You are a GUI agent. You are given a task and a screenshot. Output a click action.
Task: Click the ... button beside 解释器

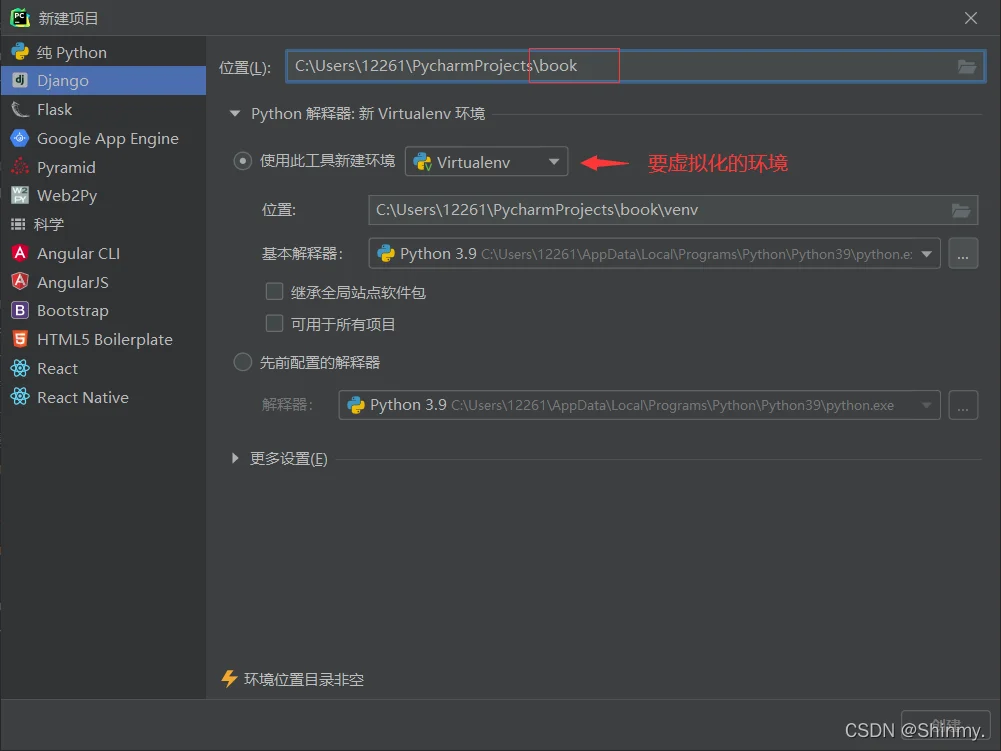[x=963, y=405]
